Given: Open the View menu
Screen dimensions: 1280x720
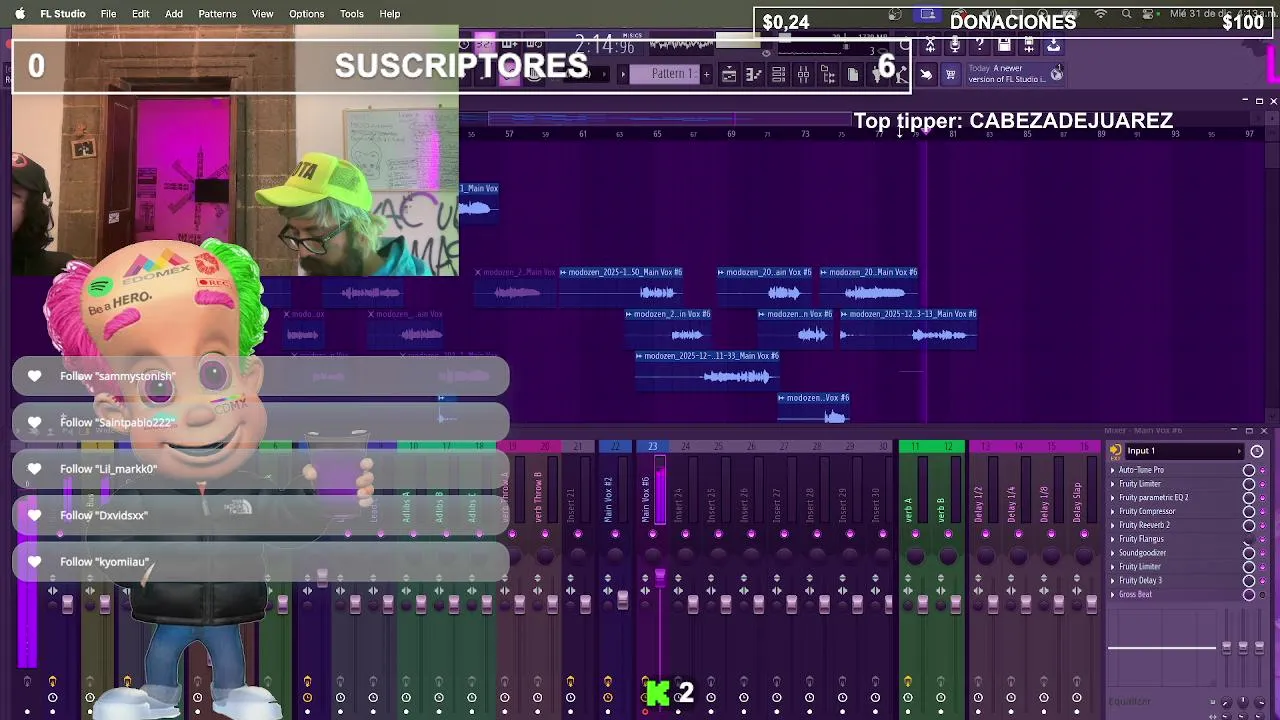Looking at the screenshot, I should 262,14.
